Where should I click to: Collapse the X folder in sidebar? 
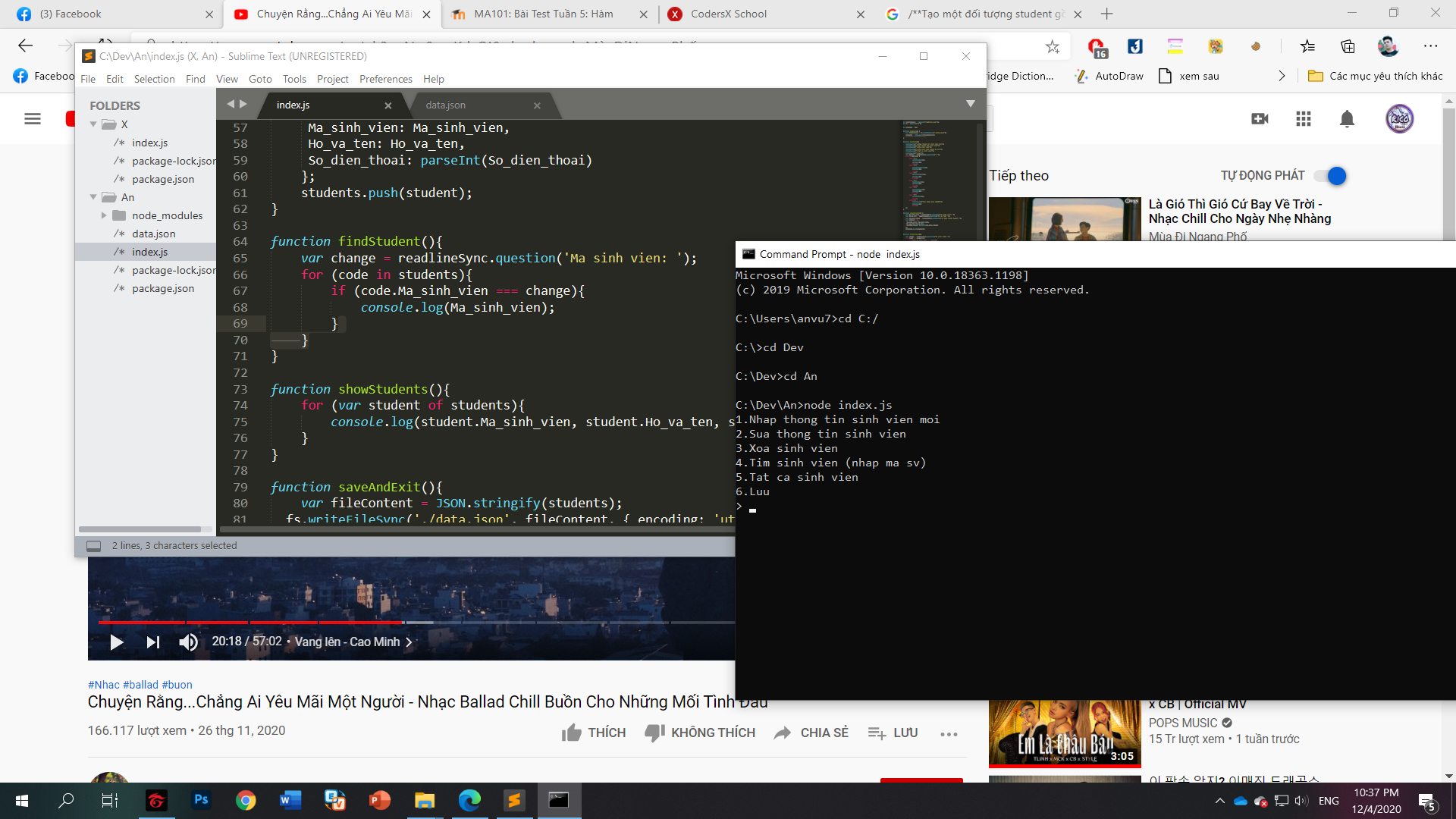click(x=93, y=124)
